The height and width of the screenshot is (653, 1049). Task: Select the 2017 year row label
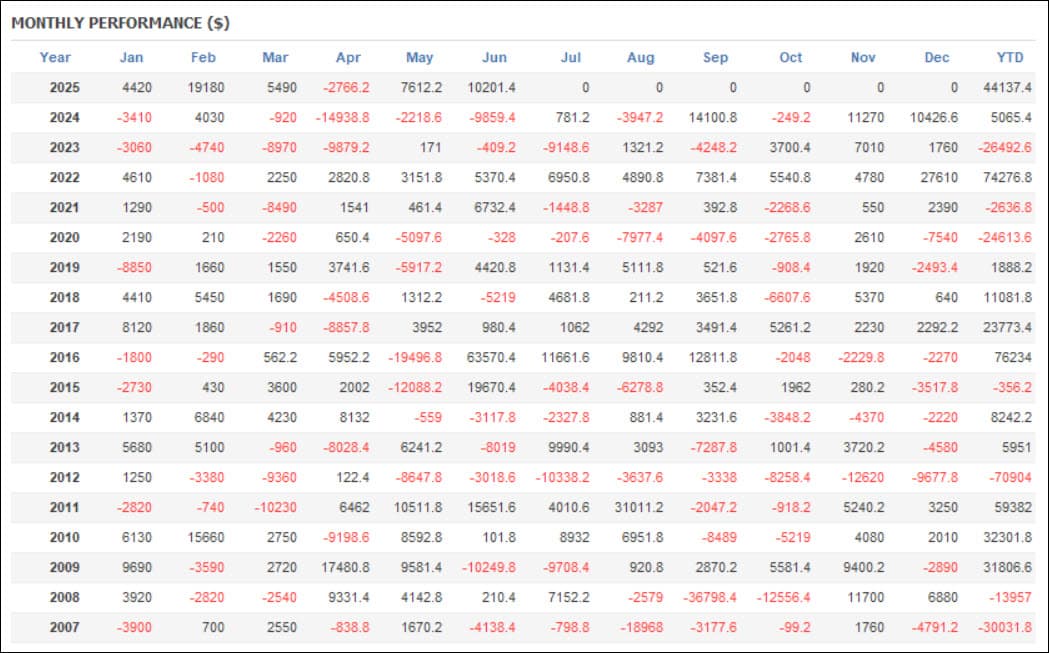click(64, 328)
